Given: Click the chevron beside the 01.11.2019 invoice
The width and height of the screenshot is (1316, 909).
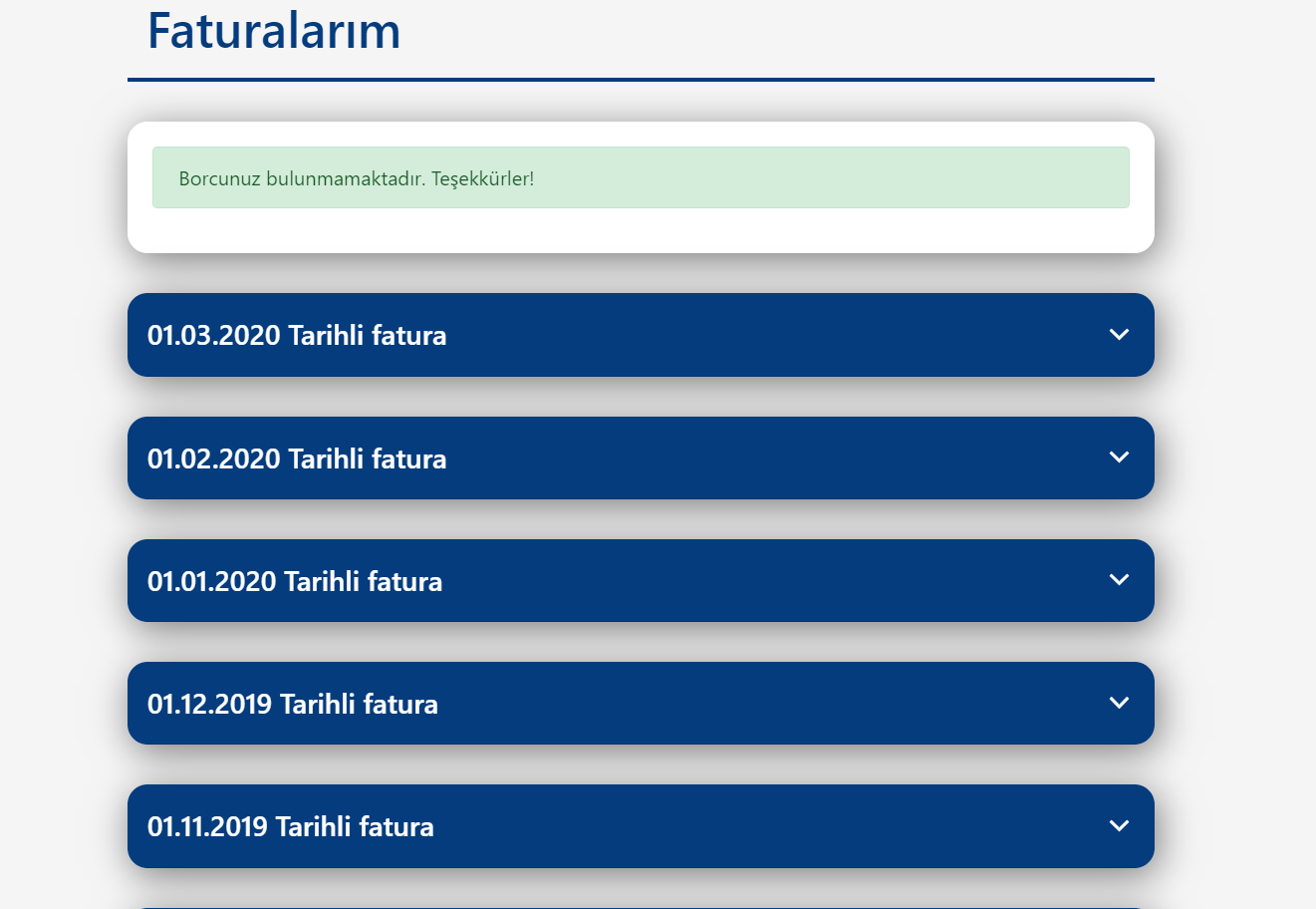Looking at the screenshot, I should coord(1119,826).
